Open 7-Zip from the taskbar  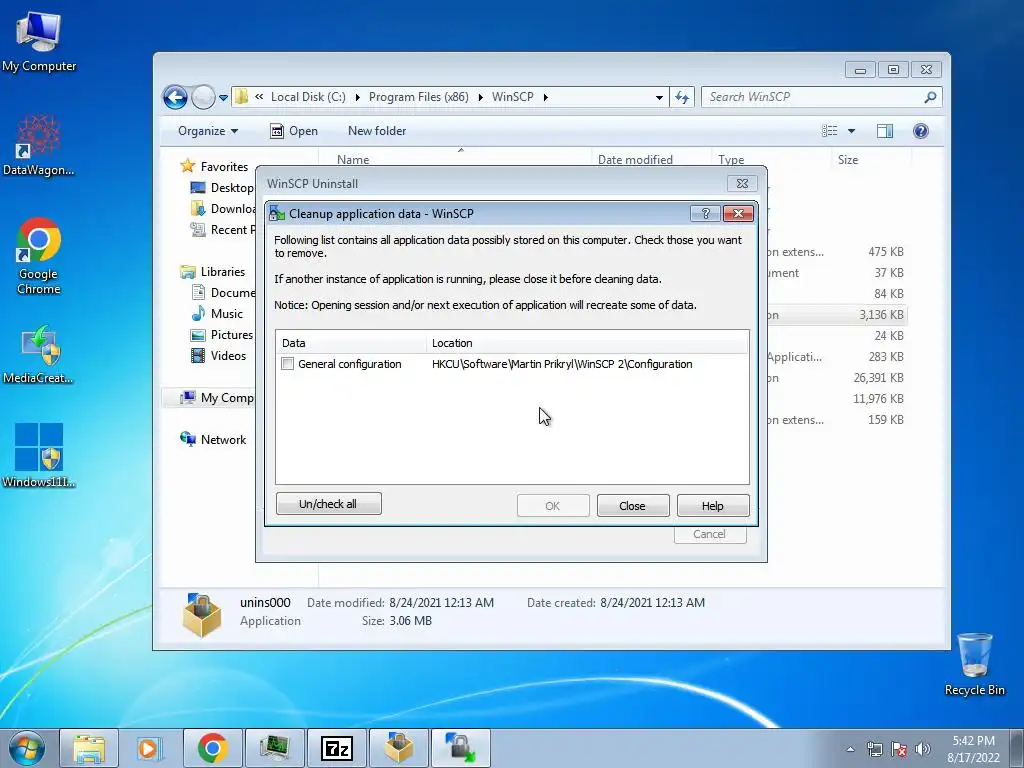tap(337, 748)
